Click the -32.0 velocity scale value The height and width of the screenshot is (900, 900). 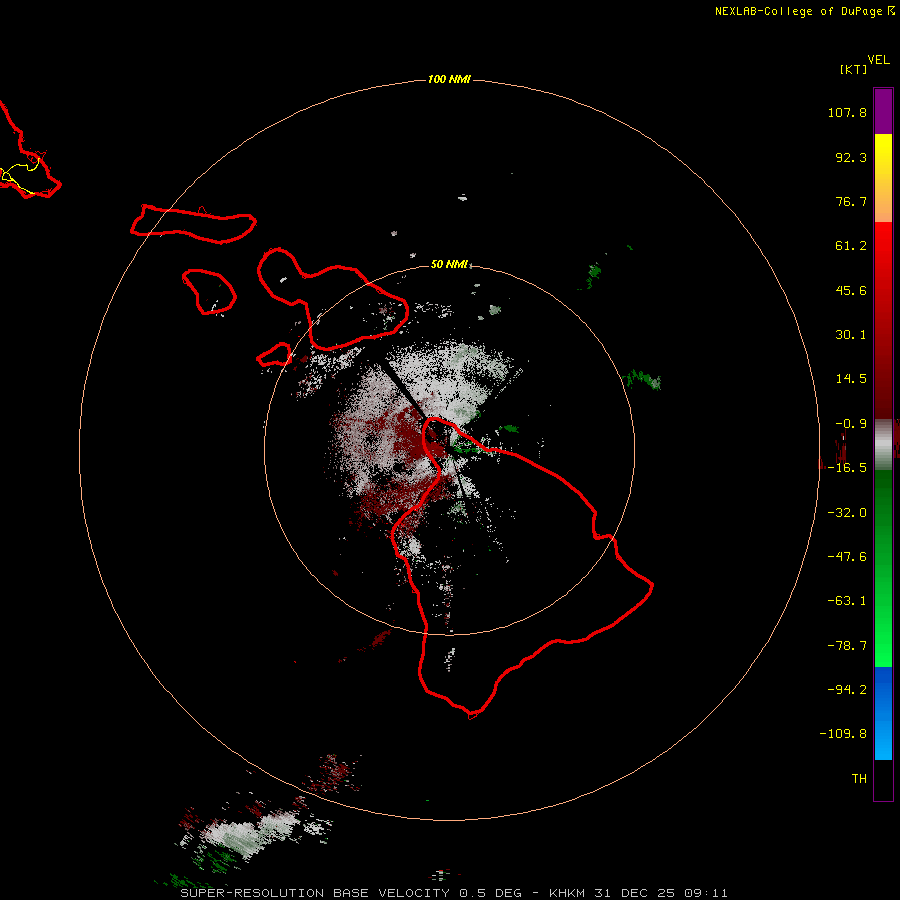[847, 513]
